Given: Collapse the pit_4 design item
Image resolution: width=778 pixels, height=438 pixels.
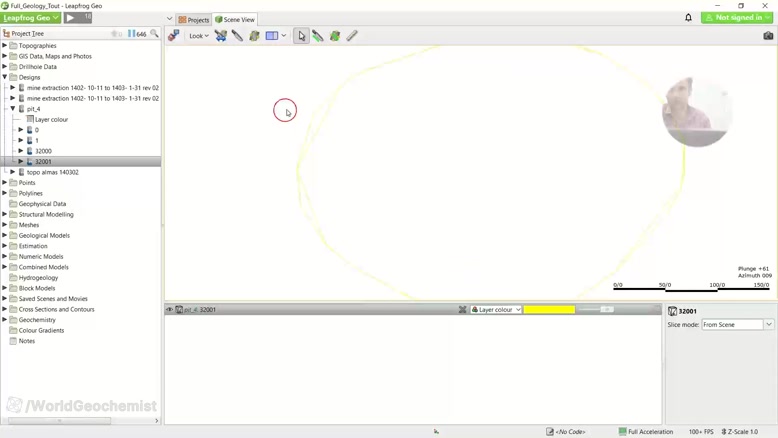Looking at the screenshot, I should pyautogui.click(x=13, y=109).
